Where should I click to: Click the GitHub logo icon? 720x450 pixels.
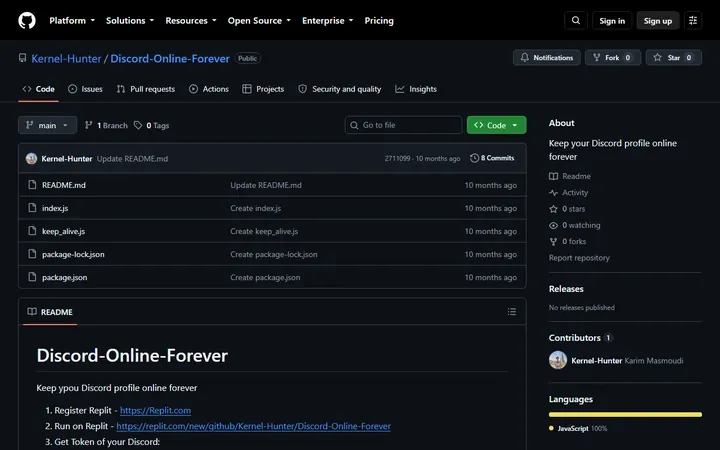point(27,21)
